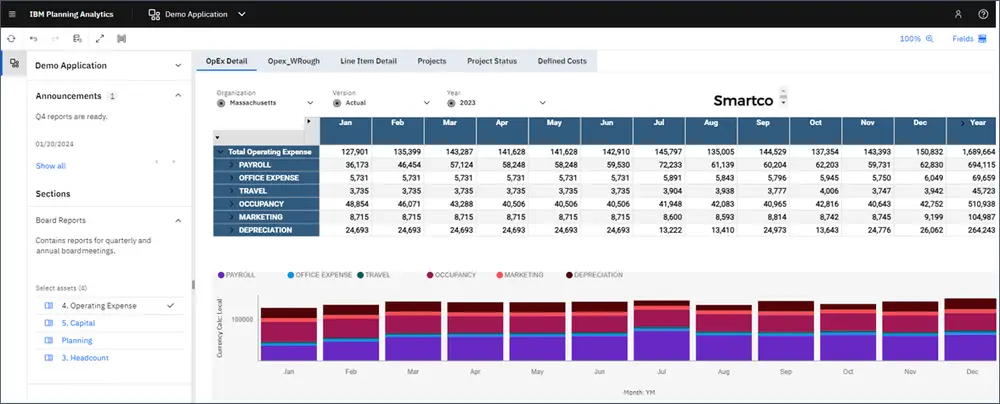Click book icon next to Planning
1000x404 pixels.
click(x=48, y=340)
